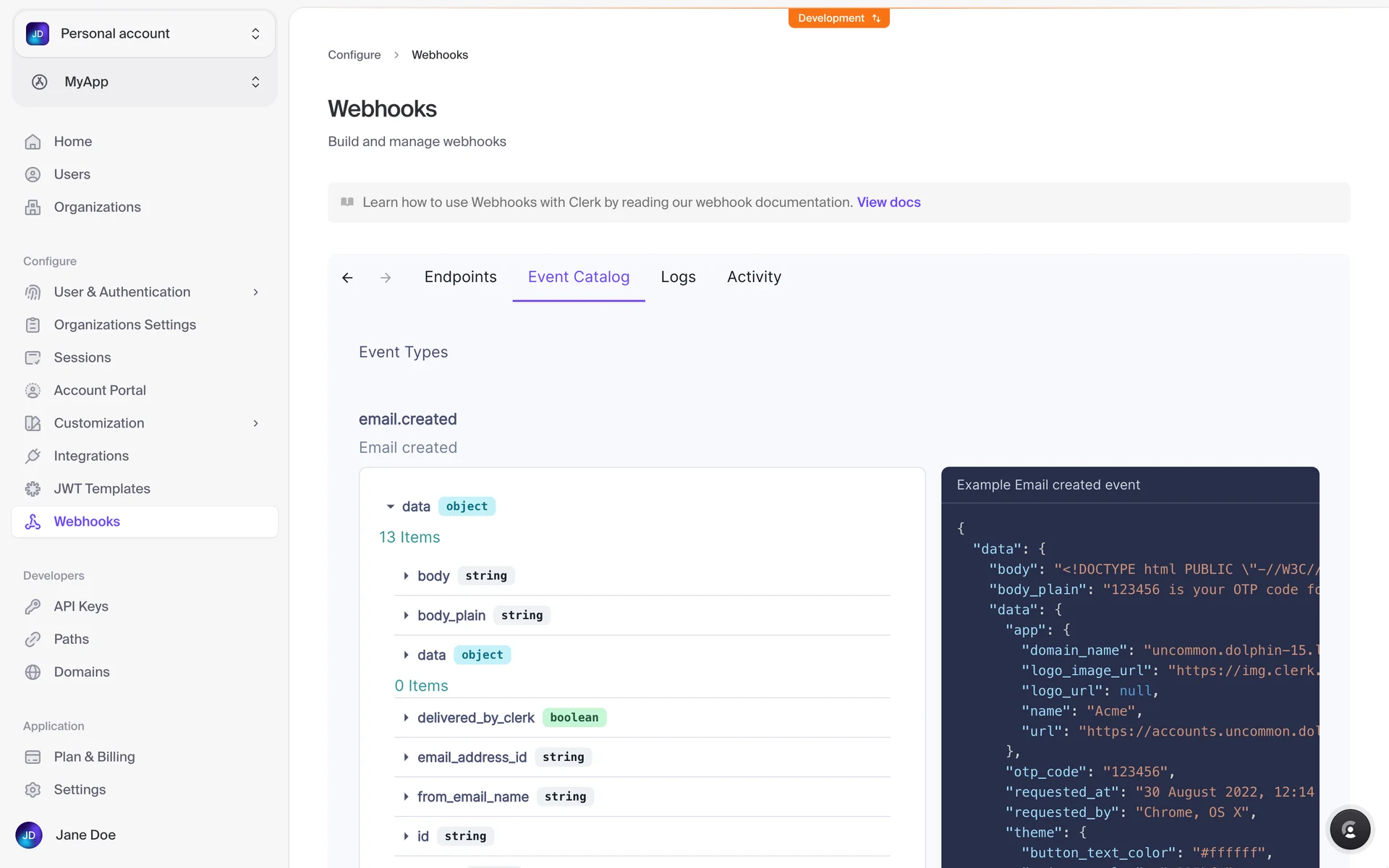Screen dimensions: 1389x868
Task: Click the Integrations plug icon
Action: coord(33,456)
